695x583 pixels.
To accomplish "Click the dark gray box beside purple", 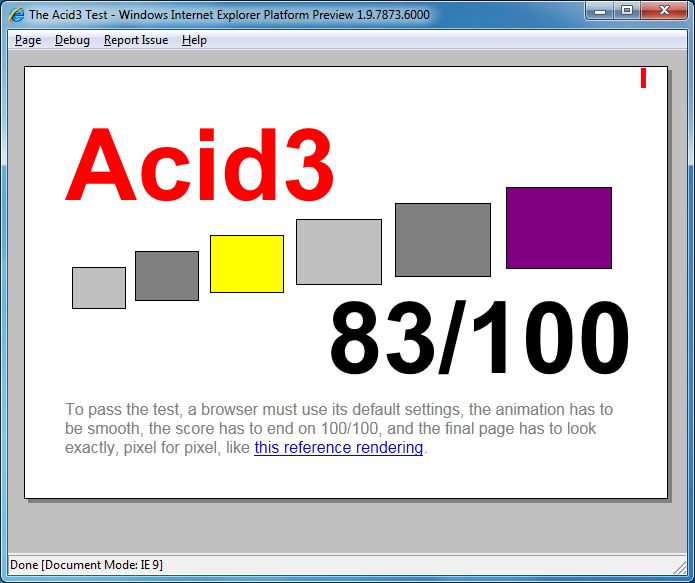I will click(443, 240).
